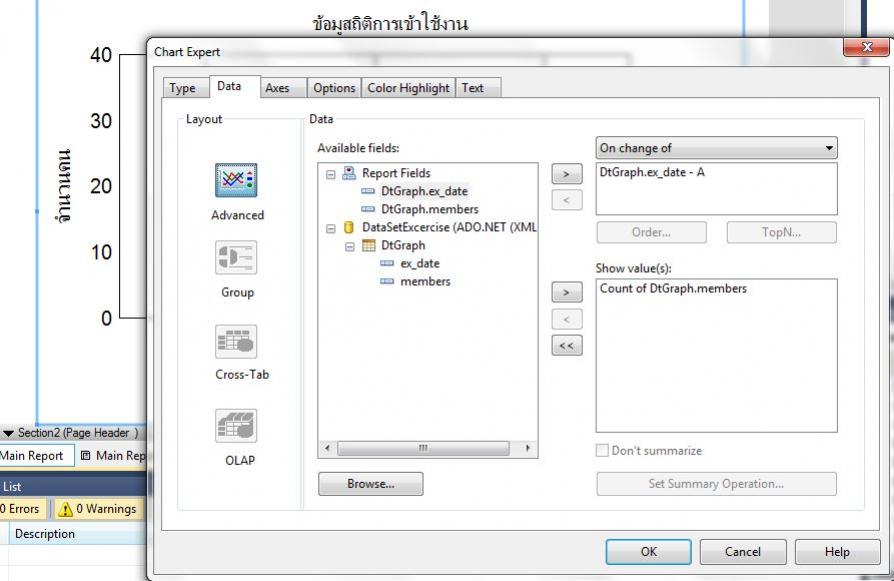Screen dimensions: 894x581
Task: Select the DtGraph.ex_date - A entry
Action: pos(652,172)
